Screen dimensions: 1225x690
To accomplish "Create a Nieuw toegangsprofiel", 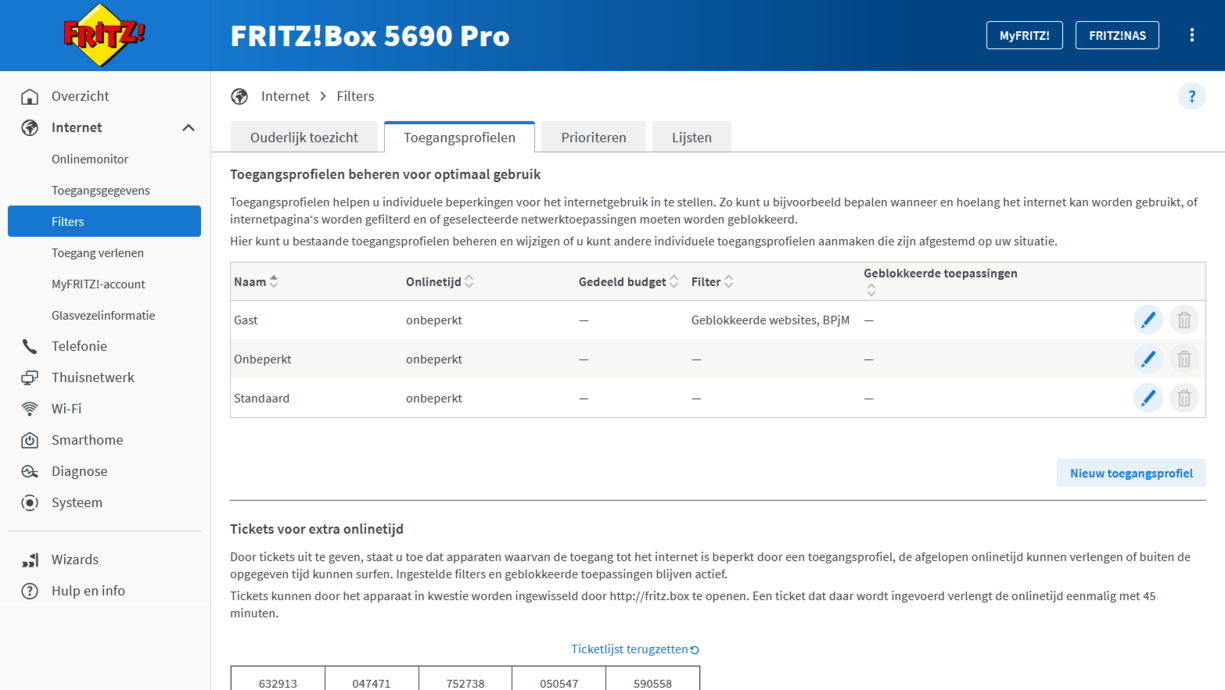I will pos(1130,473).
